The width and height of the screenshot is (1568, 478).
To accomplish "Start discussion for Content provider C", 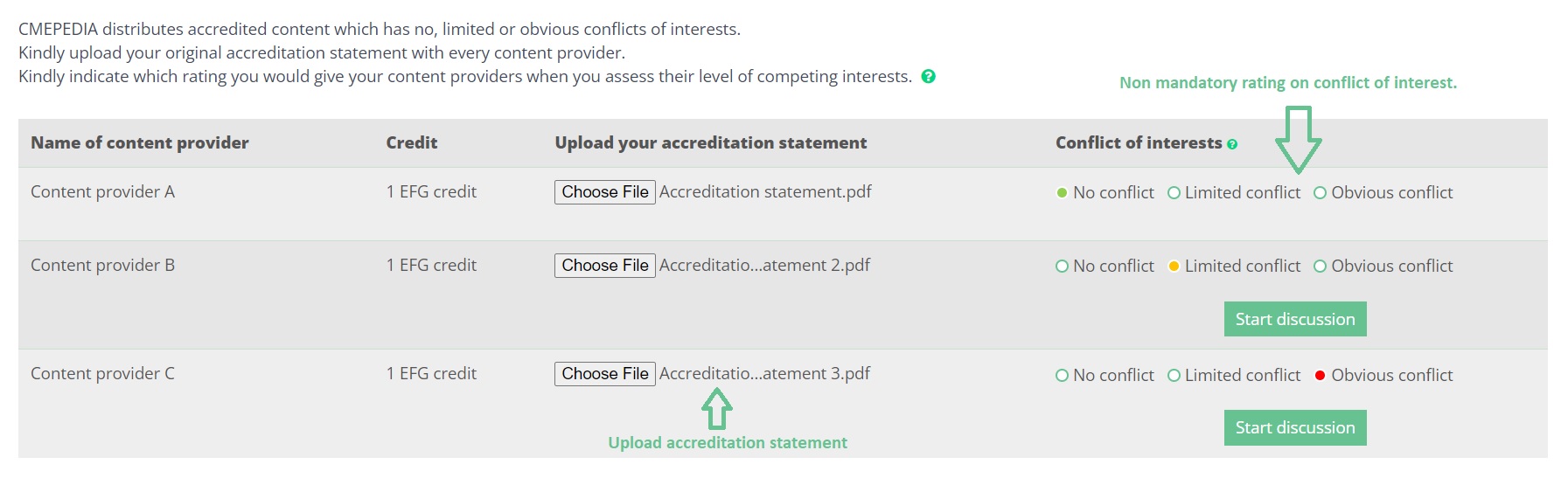I will (1295, 427).
